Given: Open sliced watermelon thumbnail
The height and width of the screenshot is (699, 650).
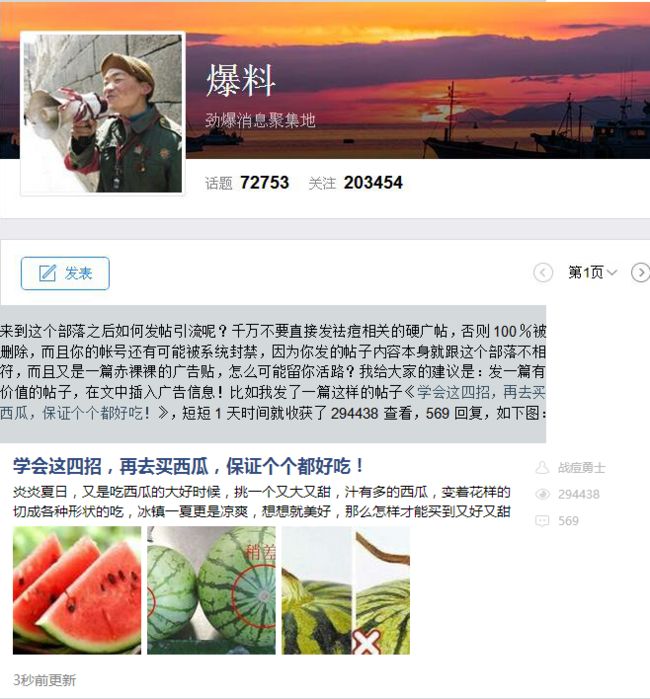Looking at the screenshot, I should click(77, 590).
